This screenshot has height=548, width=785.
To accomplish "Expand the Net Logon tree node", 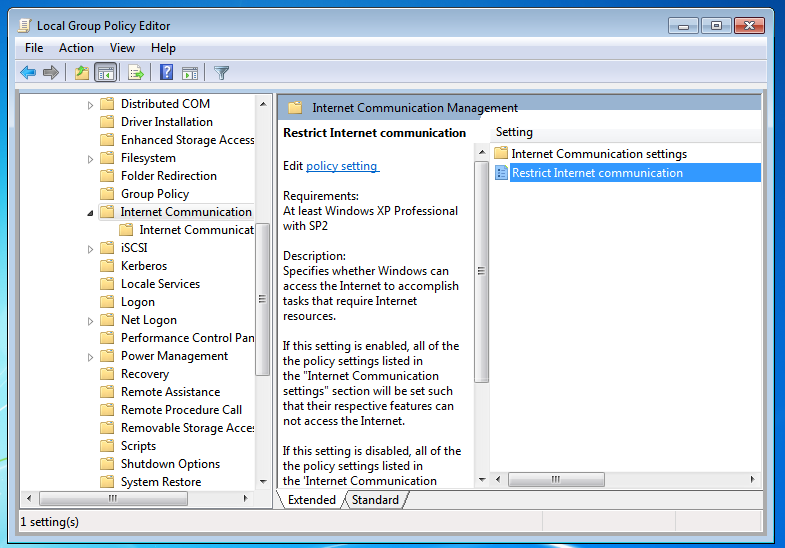I will click(90, 321).
